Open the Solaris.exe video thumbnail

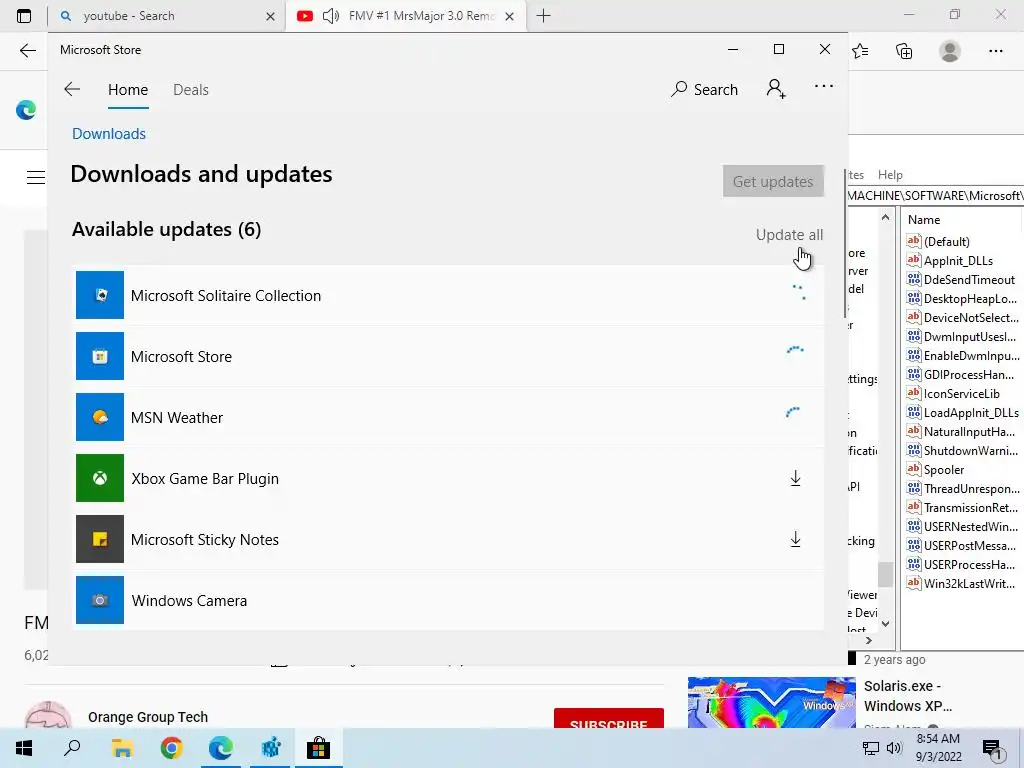point(771,703)
